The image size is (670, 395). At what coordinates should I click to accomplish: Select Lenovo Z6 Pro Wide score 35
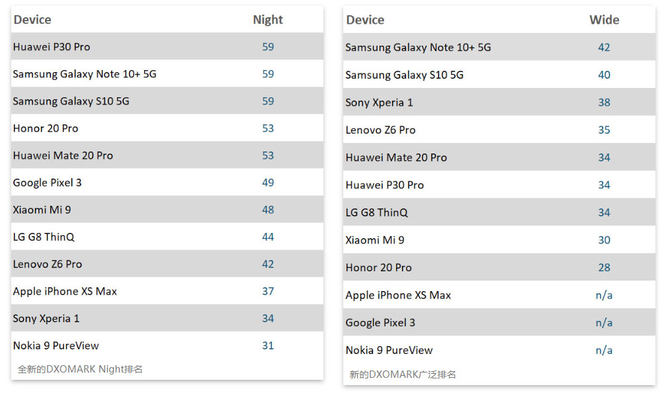[x=604, y=130]
